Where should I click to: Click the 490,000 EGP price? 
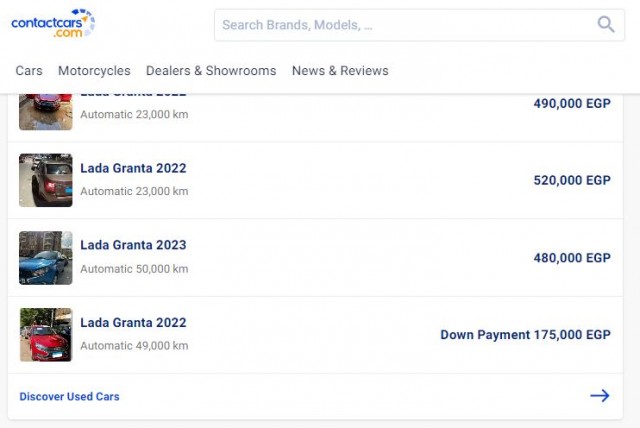click(572, 103)
